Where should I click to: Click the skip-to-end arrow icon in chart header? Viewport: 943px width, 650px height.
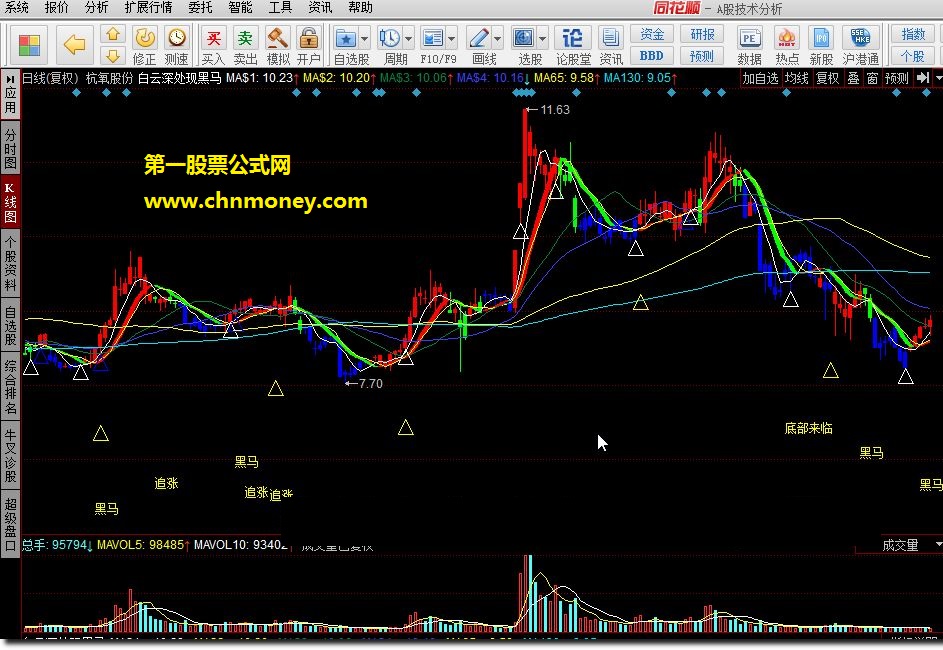(923, 78)
